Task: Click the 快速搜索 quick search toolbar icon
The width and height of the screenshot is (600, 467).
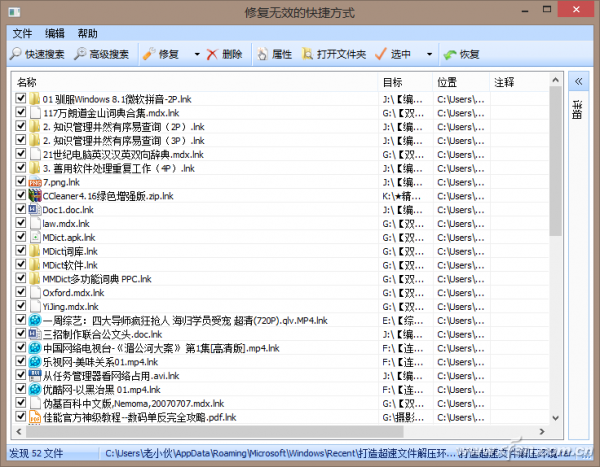Action: click(x=16, y=54)
